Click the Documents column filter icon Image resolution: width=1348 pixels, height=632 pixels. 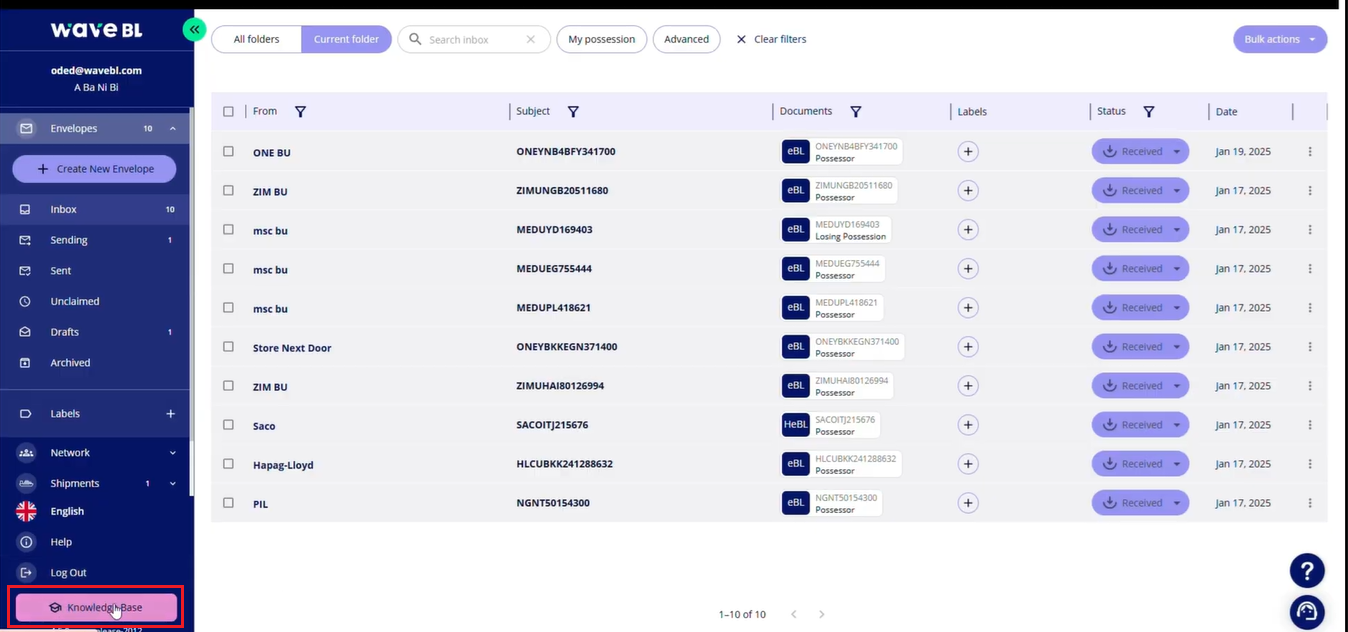tap(855, 112)
